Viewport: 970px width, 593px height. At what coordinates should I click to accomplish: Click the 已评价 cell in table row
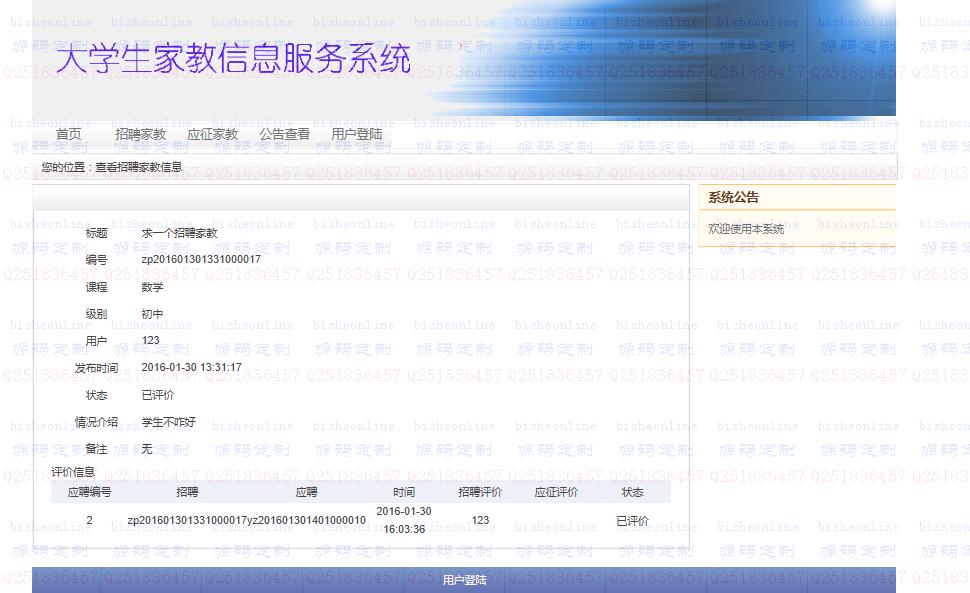tap(632, 521)
